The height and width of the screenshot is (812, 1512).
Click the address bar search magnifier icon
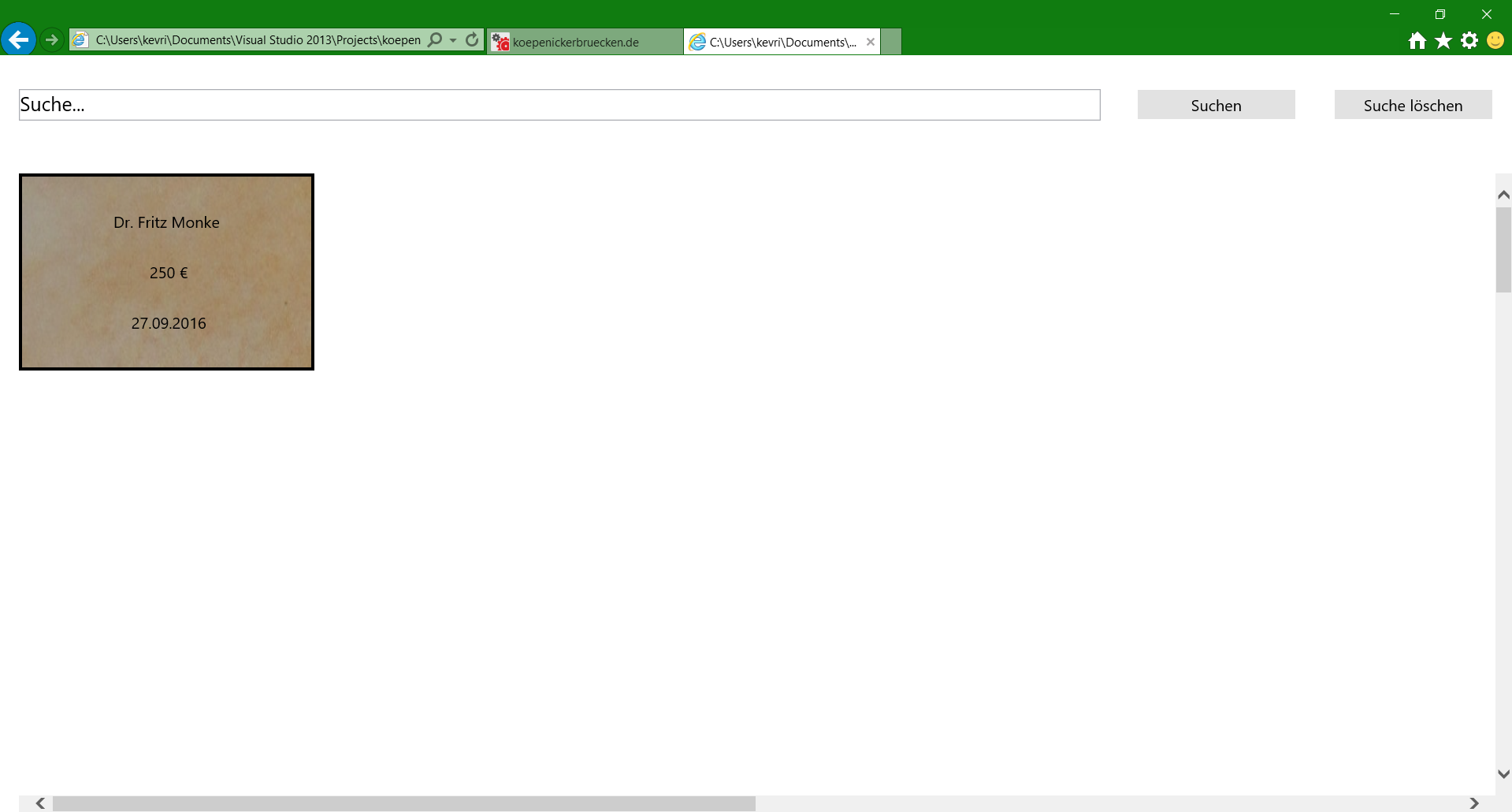(x=435, y=39)
